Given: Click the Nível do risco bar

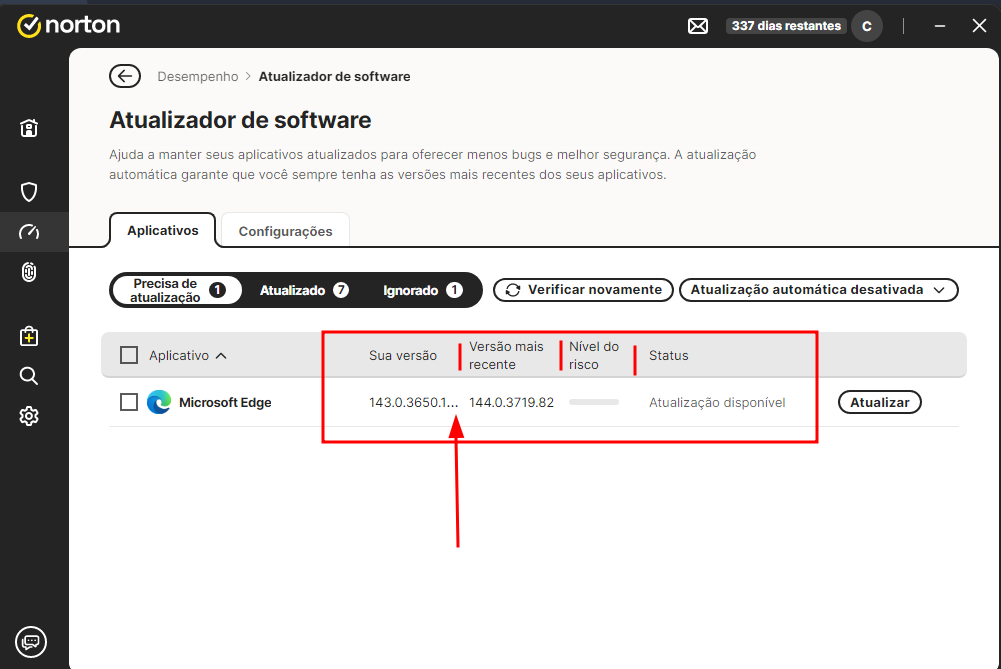Looking at the screenshot, I should click(594, 402).
